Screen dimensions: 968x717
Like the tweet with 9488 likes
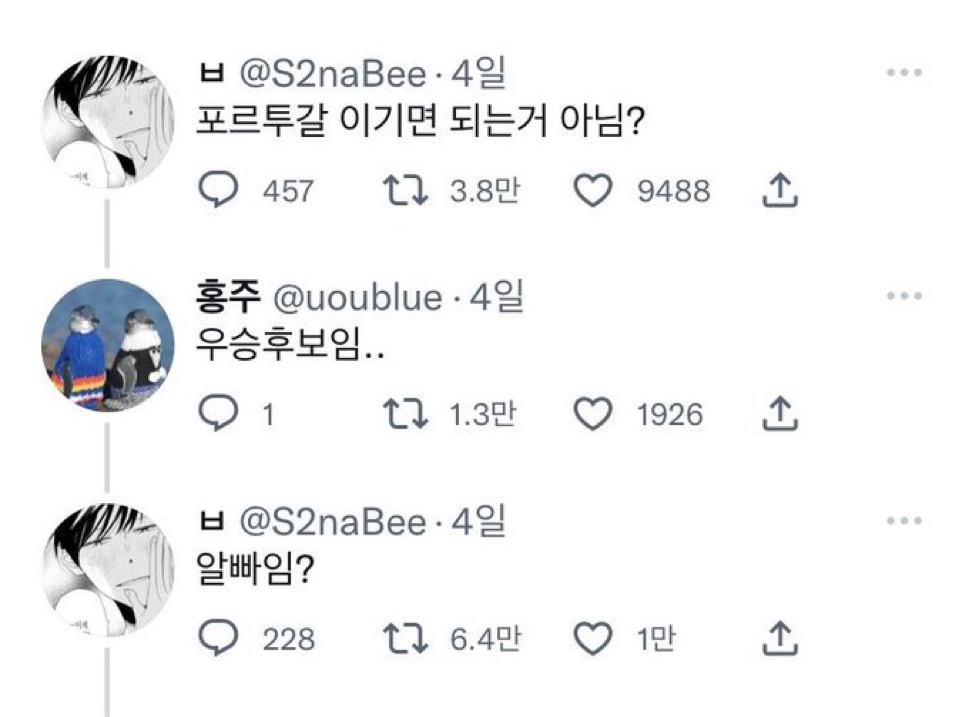596,190
